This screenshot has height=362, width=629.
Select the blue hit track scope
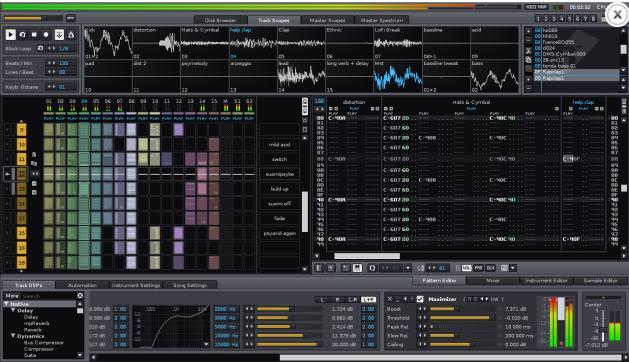(398, 76)
